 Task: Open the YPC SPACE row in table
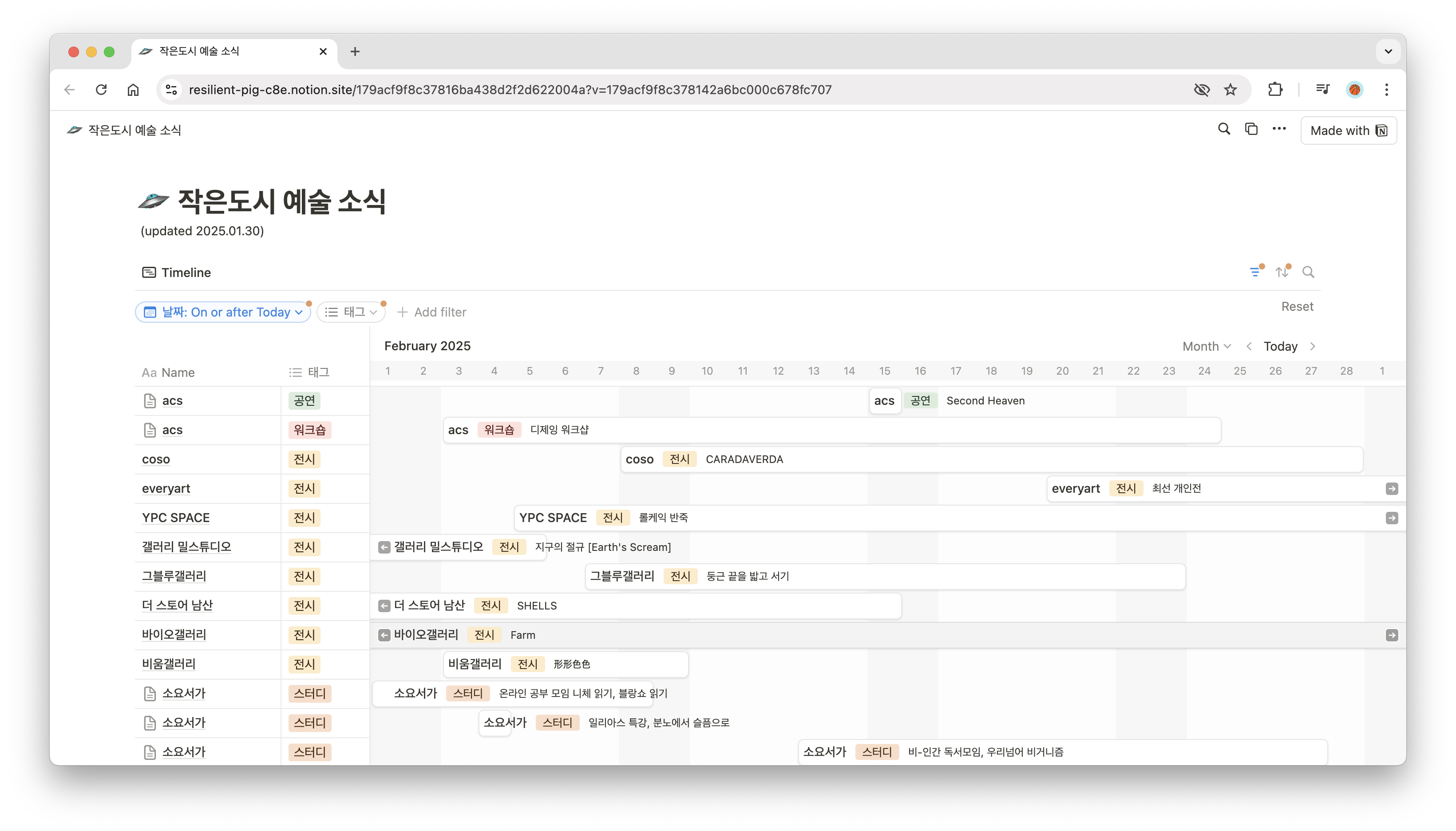[176, 518]
